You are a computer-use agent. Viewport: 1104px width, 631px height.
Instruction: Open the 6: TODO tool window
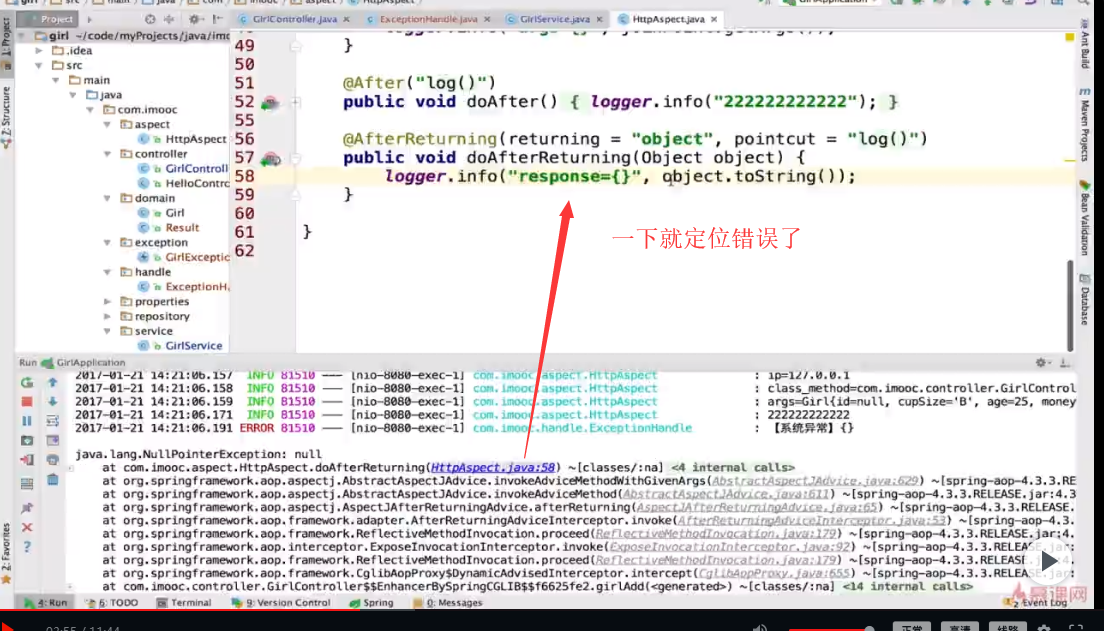tap(111, 603)
